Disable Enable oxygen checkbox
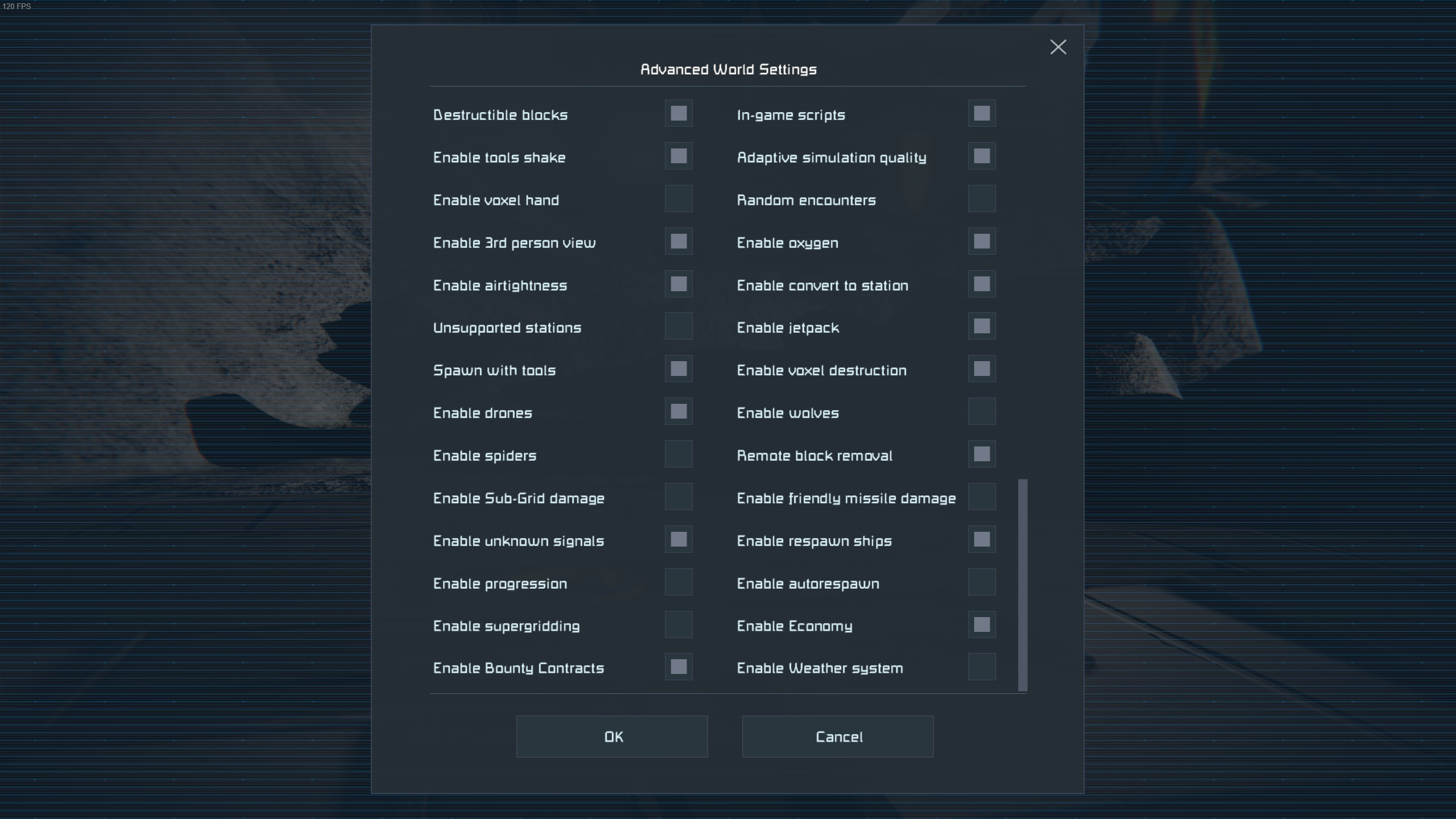 click(x=982, y=242)
